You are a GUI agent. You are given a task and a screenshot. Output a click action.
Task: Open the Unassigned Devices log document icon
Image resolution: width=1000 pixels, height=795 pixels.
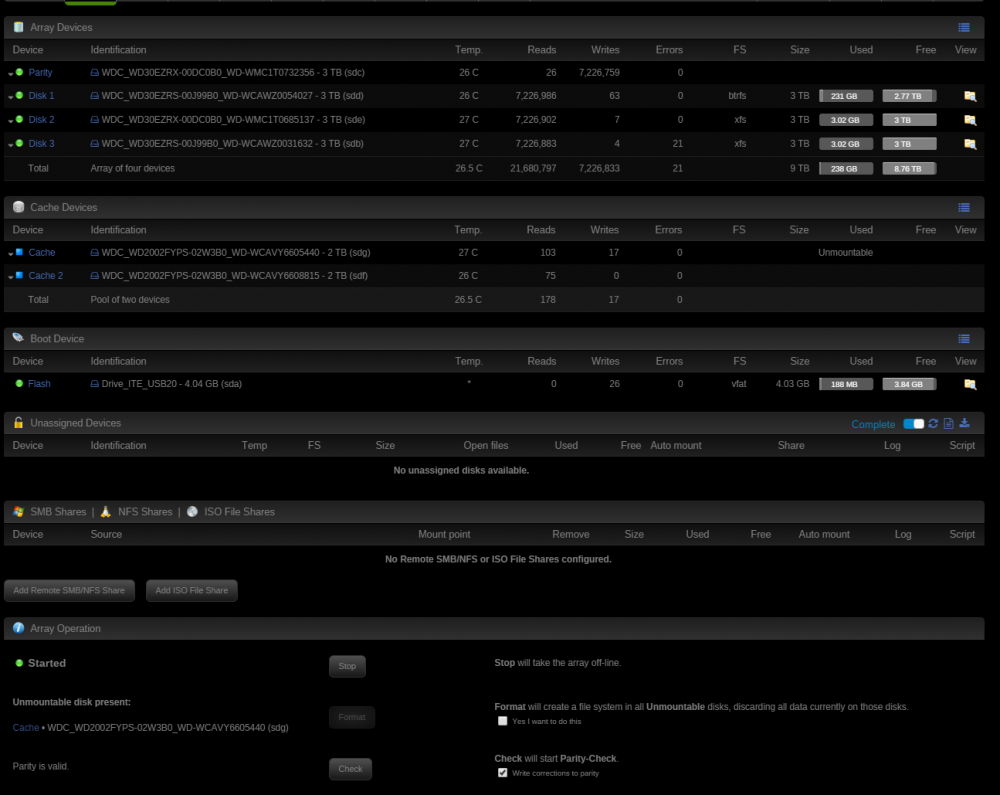click(x=948, y=423)
